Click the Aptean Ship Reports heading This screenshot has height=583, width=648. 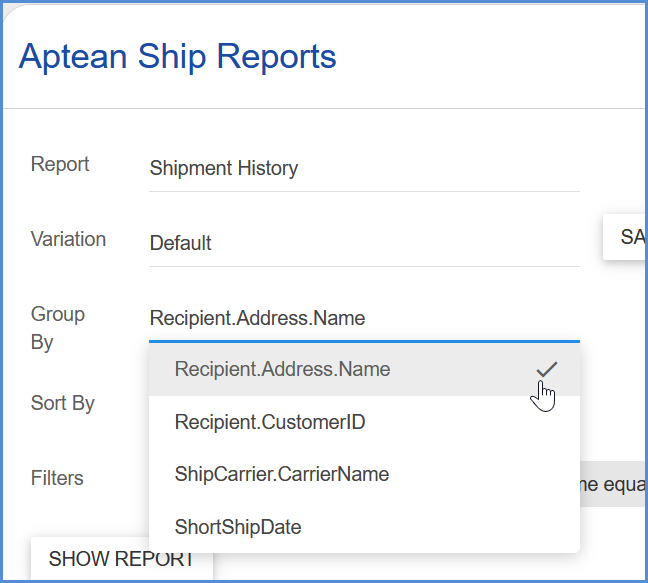[177, 57]
